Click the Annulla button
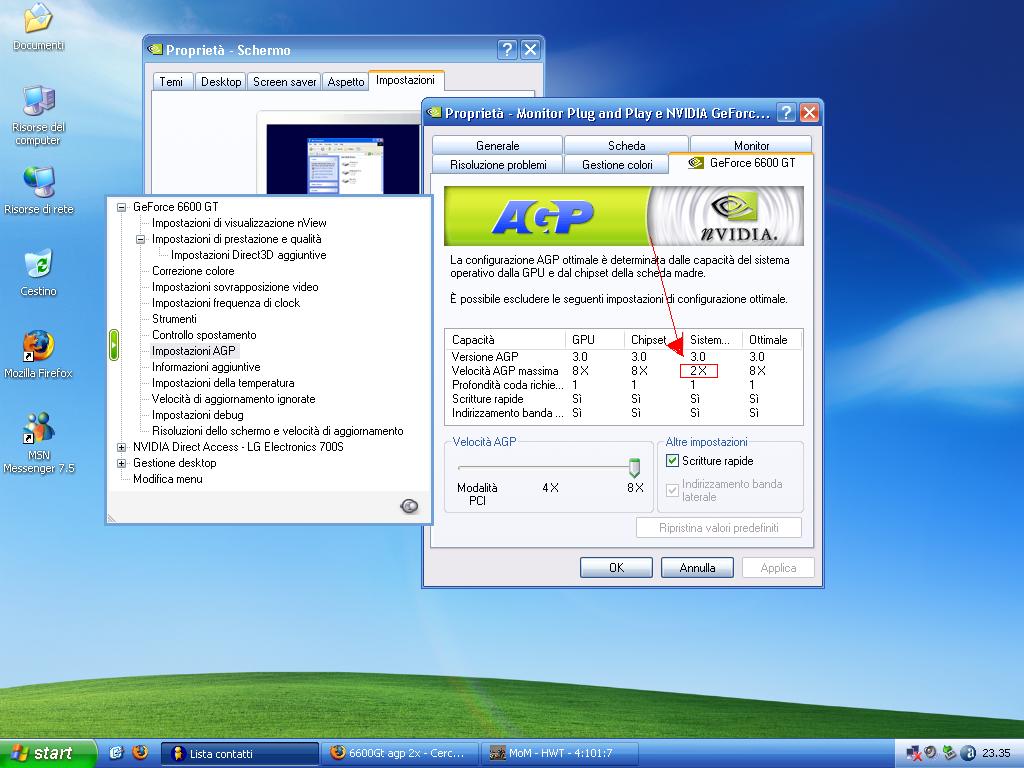This screenshot has height=768, width=1024. tap(697, 568)
